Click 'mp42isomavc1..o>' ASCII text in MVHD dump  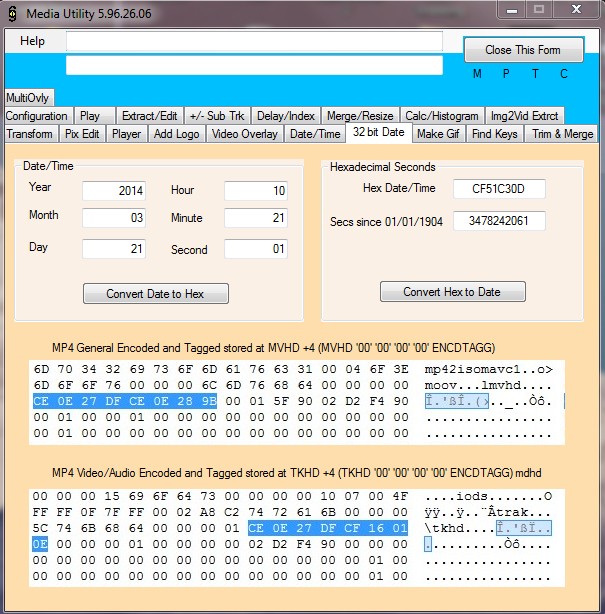[x=488, y=370]
